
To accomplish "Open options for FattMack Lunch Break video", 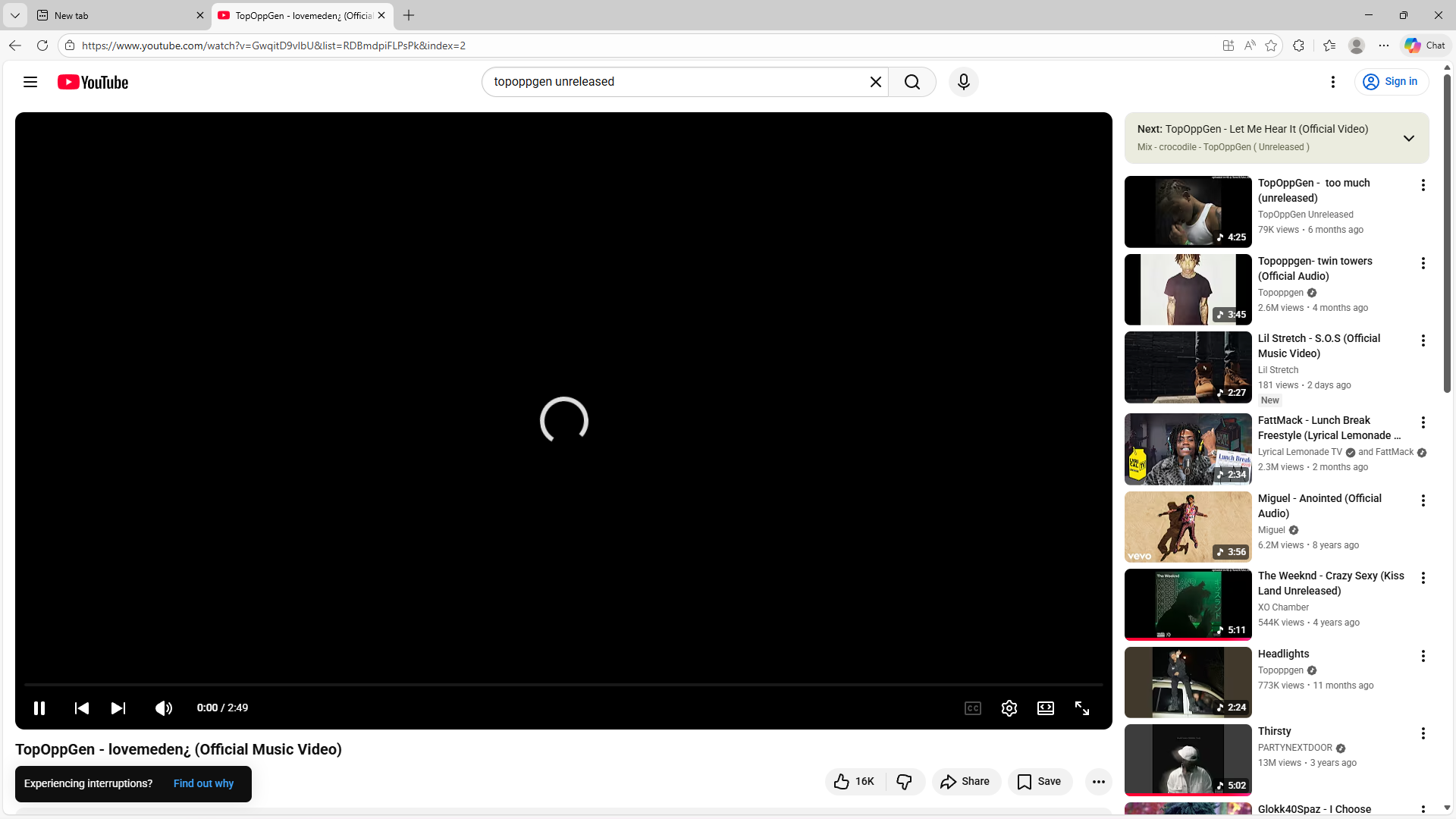I will pos(1423,422).
